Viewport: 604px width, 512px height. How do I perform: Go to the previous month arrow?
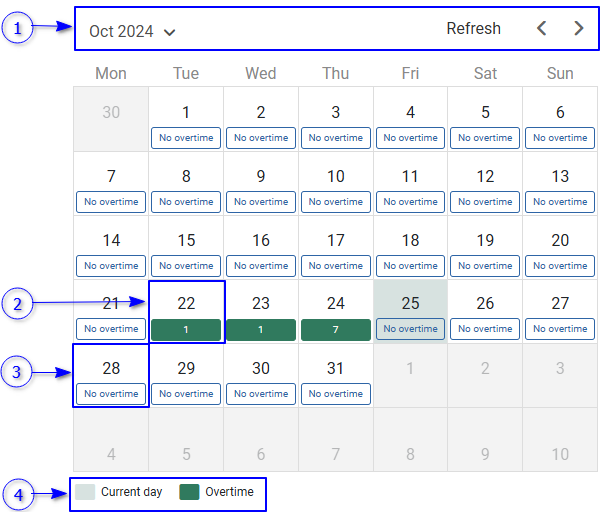[x=542, y=29]
